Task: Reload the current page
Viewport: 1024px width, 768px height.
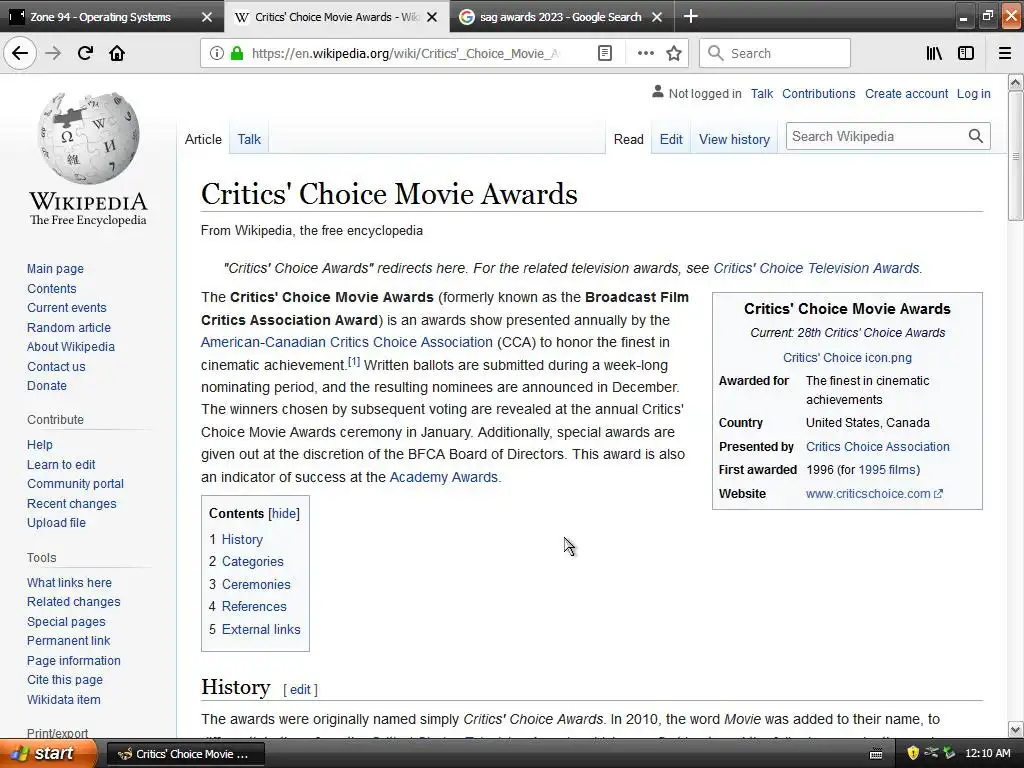Action: click(85, 53)
